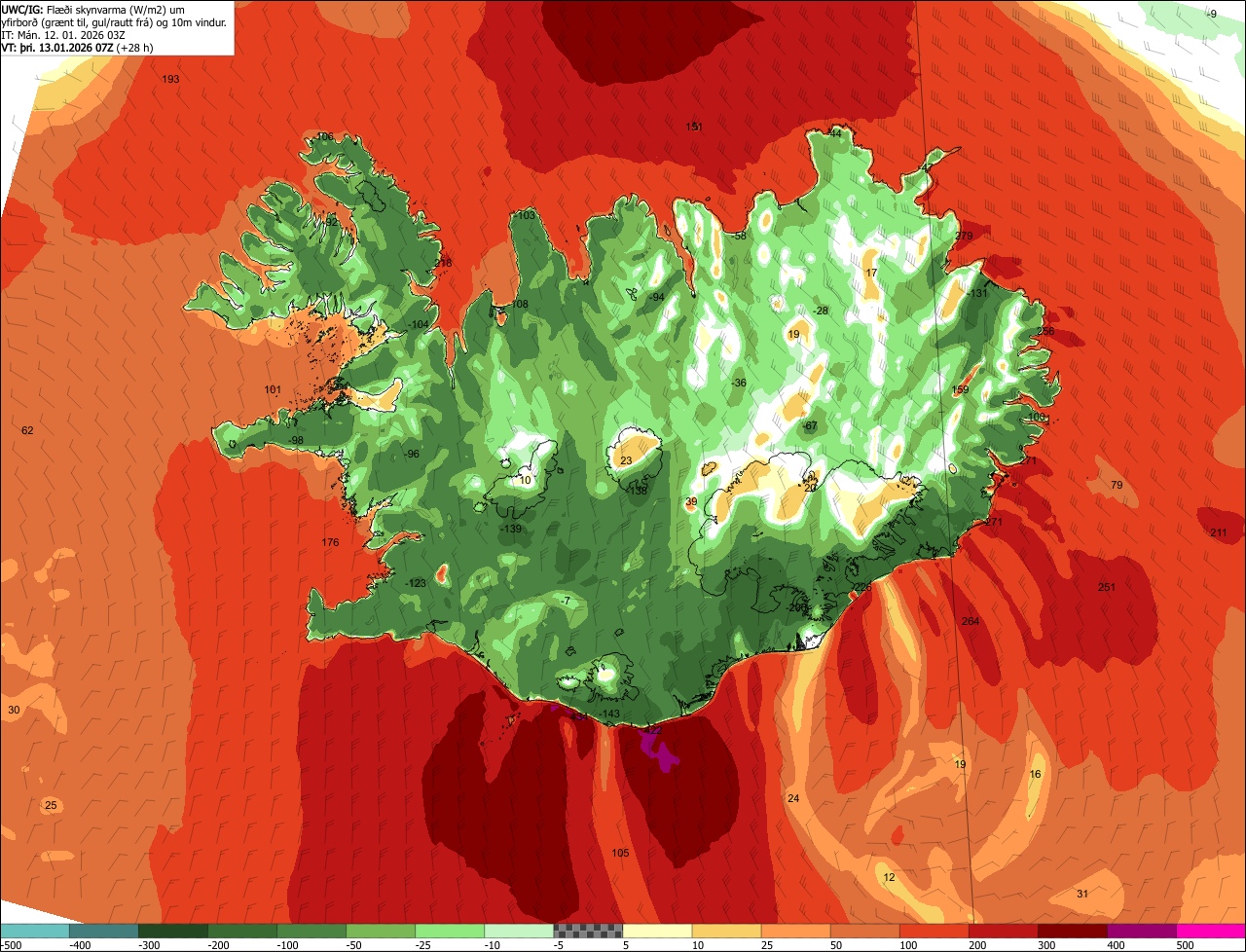Screen dimensions: 1246x952
Task: Click the map value 226 on the coast
Action: 862,587
